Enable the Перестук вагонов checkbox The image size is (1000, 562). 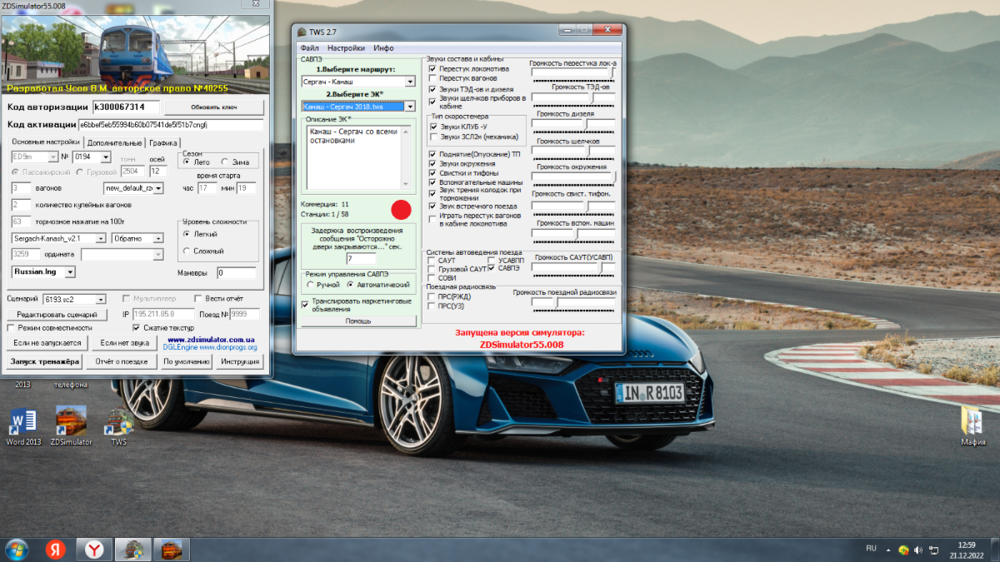432,78
